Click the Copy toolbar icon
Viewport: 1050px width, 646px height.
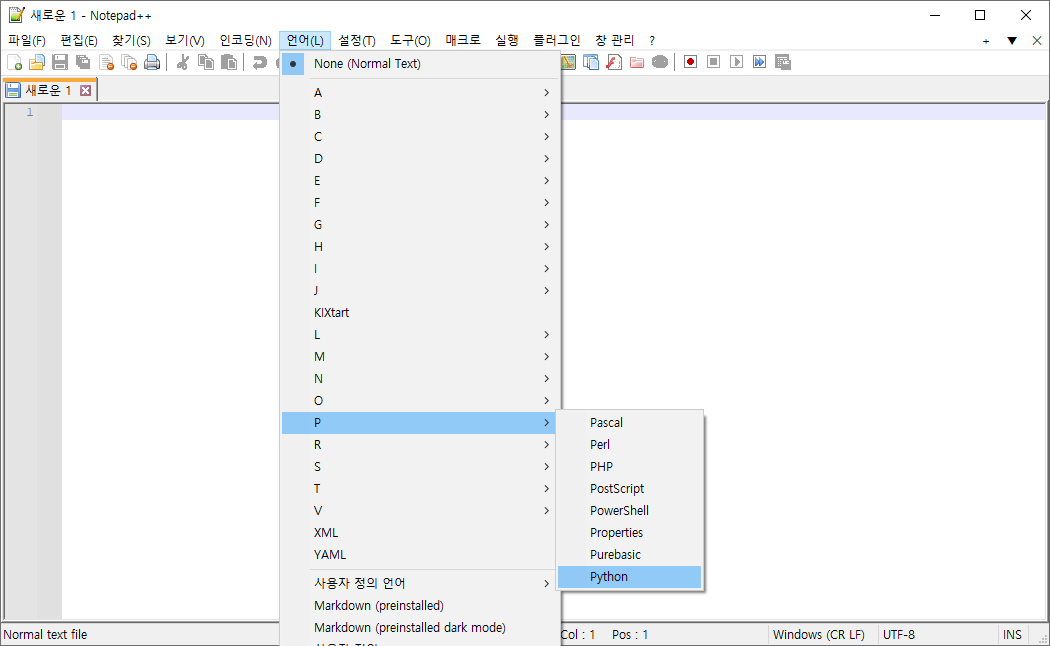click(x=206, y=62)
